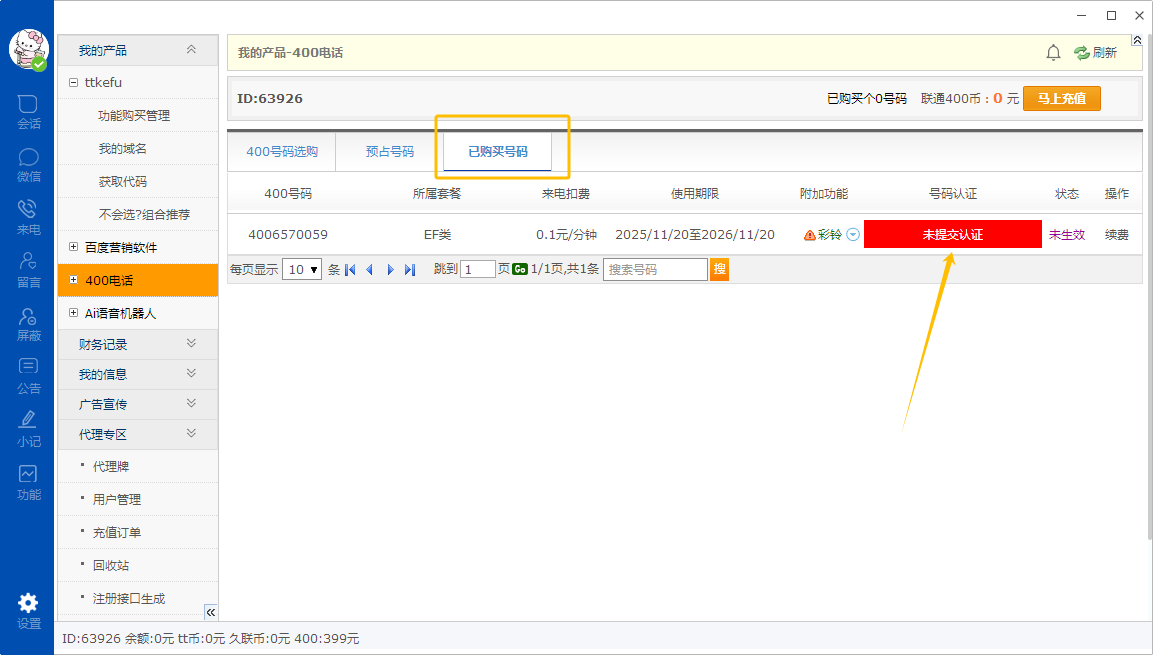Click the red 未提交认证 status bar
Image resolution: width=1153 pixels, height=655 pixels.
pos(952,235)
